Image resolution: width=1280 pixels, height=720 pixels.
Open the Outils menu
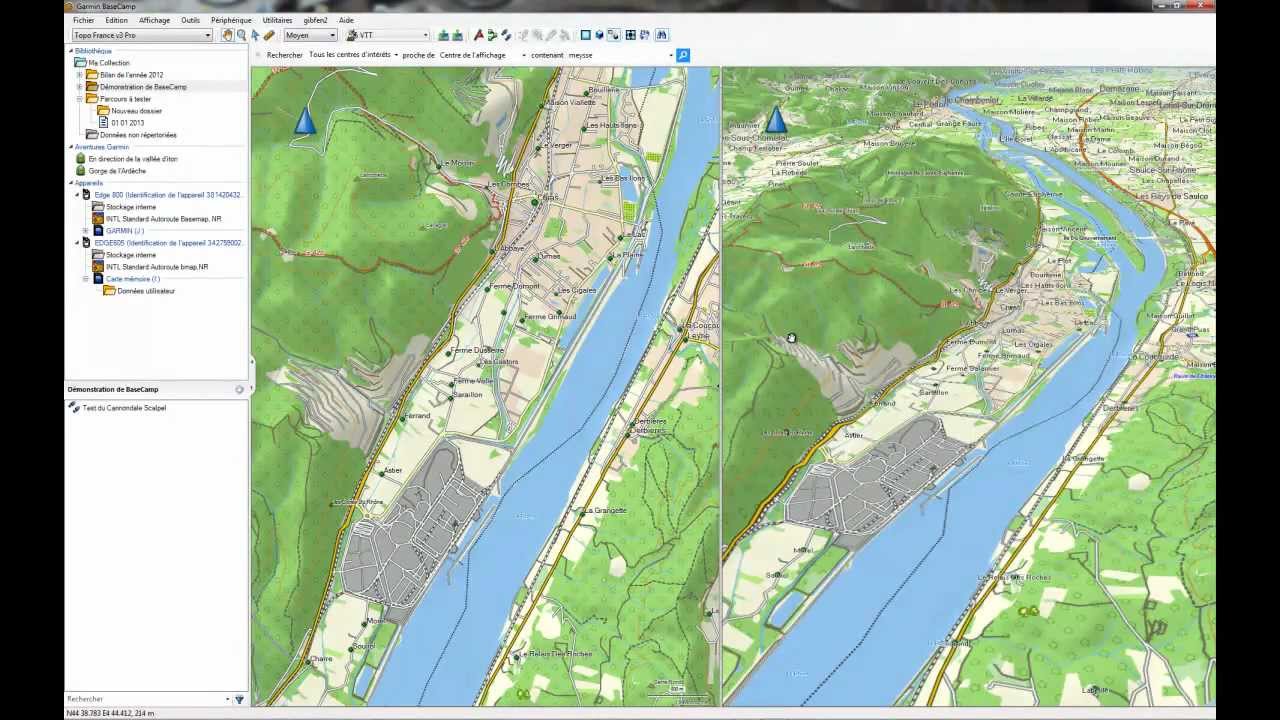pos(190,20)
